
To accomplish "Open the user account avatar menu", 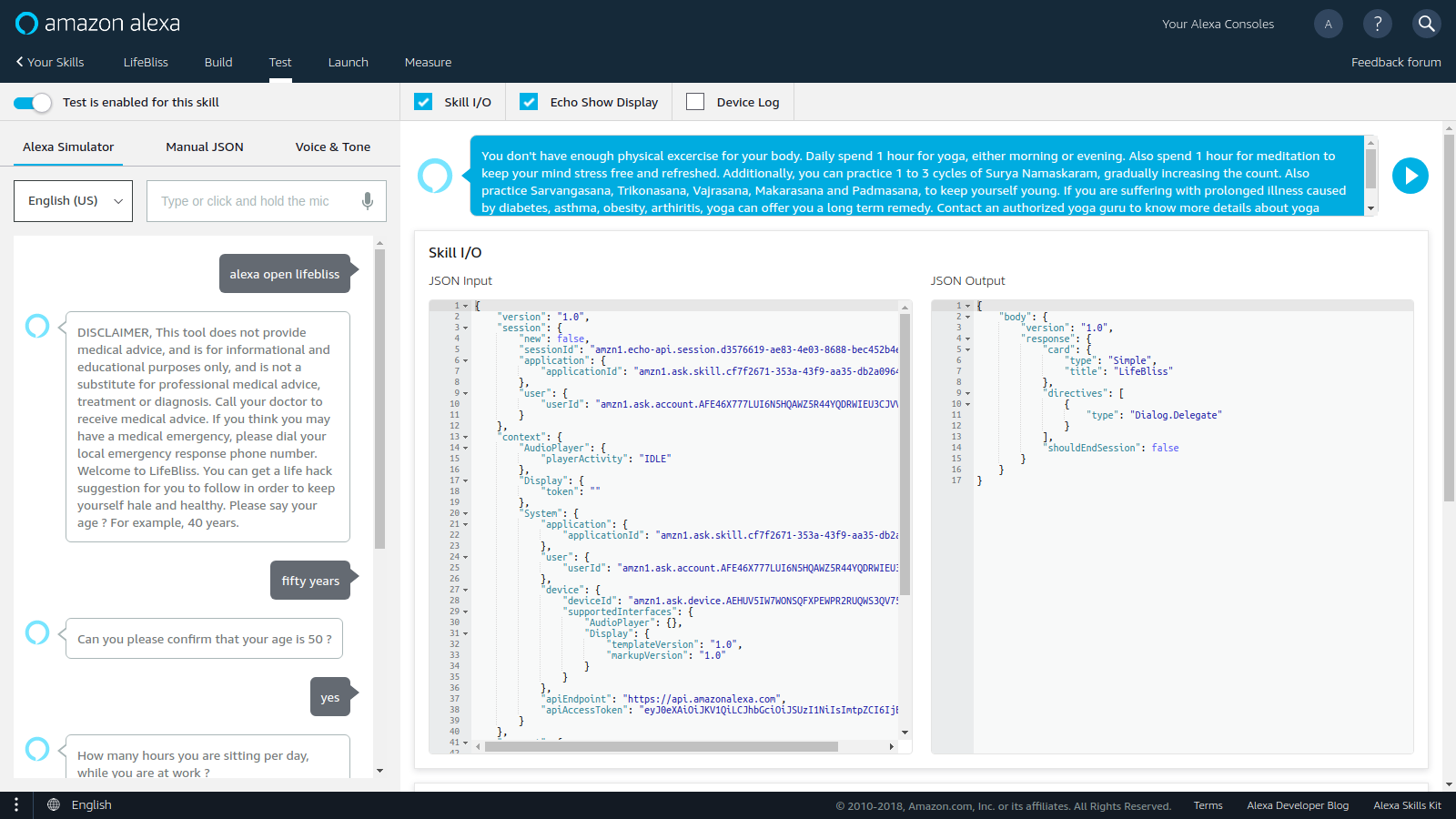I will 1329,24.
